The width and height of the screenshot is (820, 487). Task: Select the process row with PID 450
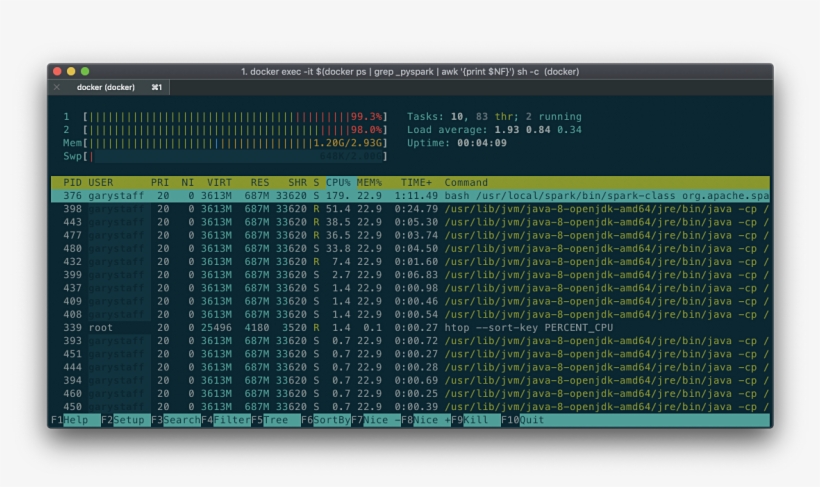[x=411, y=406]
